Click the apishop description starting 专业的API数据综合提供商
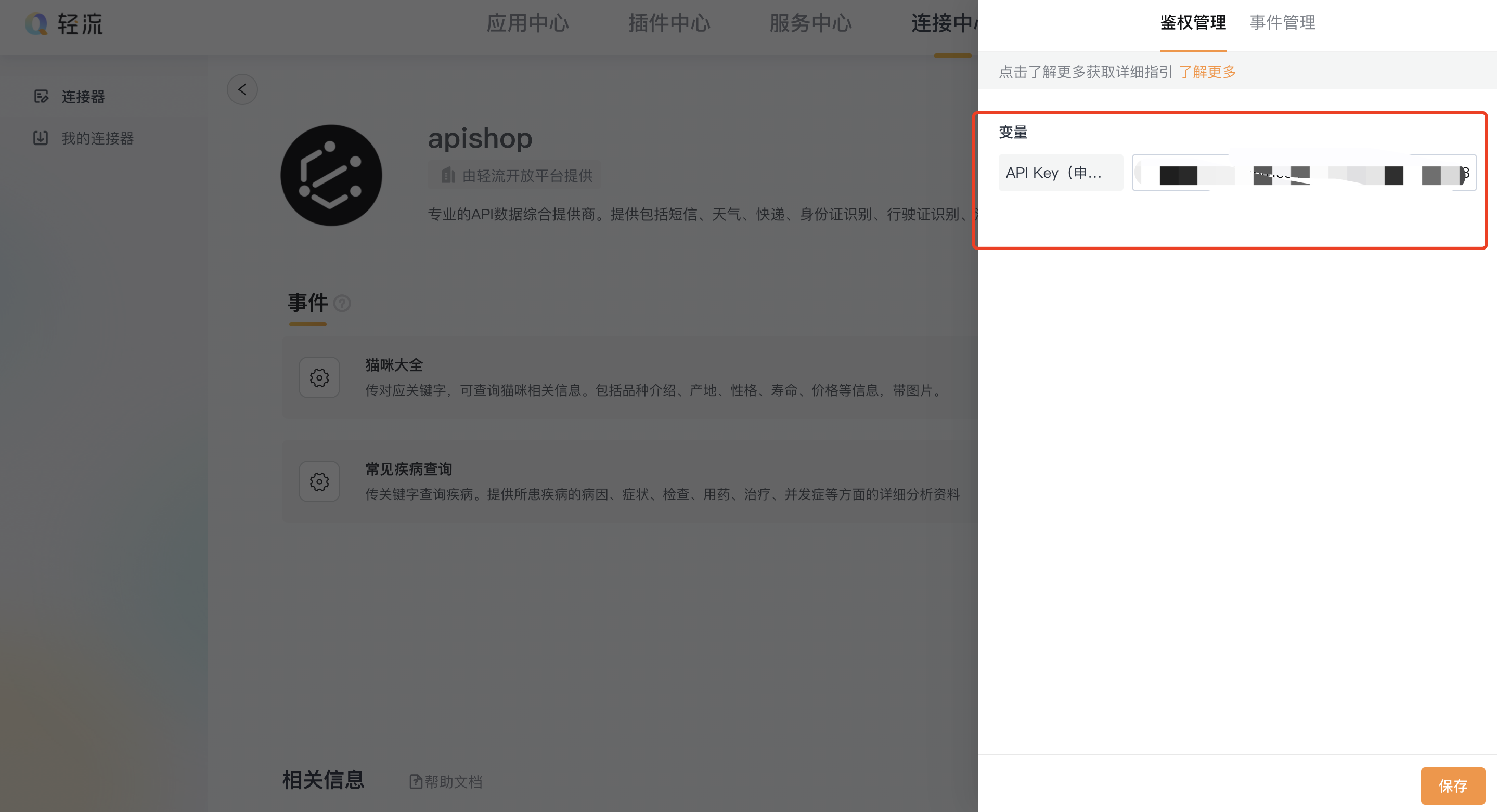The width and height of the screenshot is (1497, 812). point(703,214)
